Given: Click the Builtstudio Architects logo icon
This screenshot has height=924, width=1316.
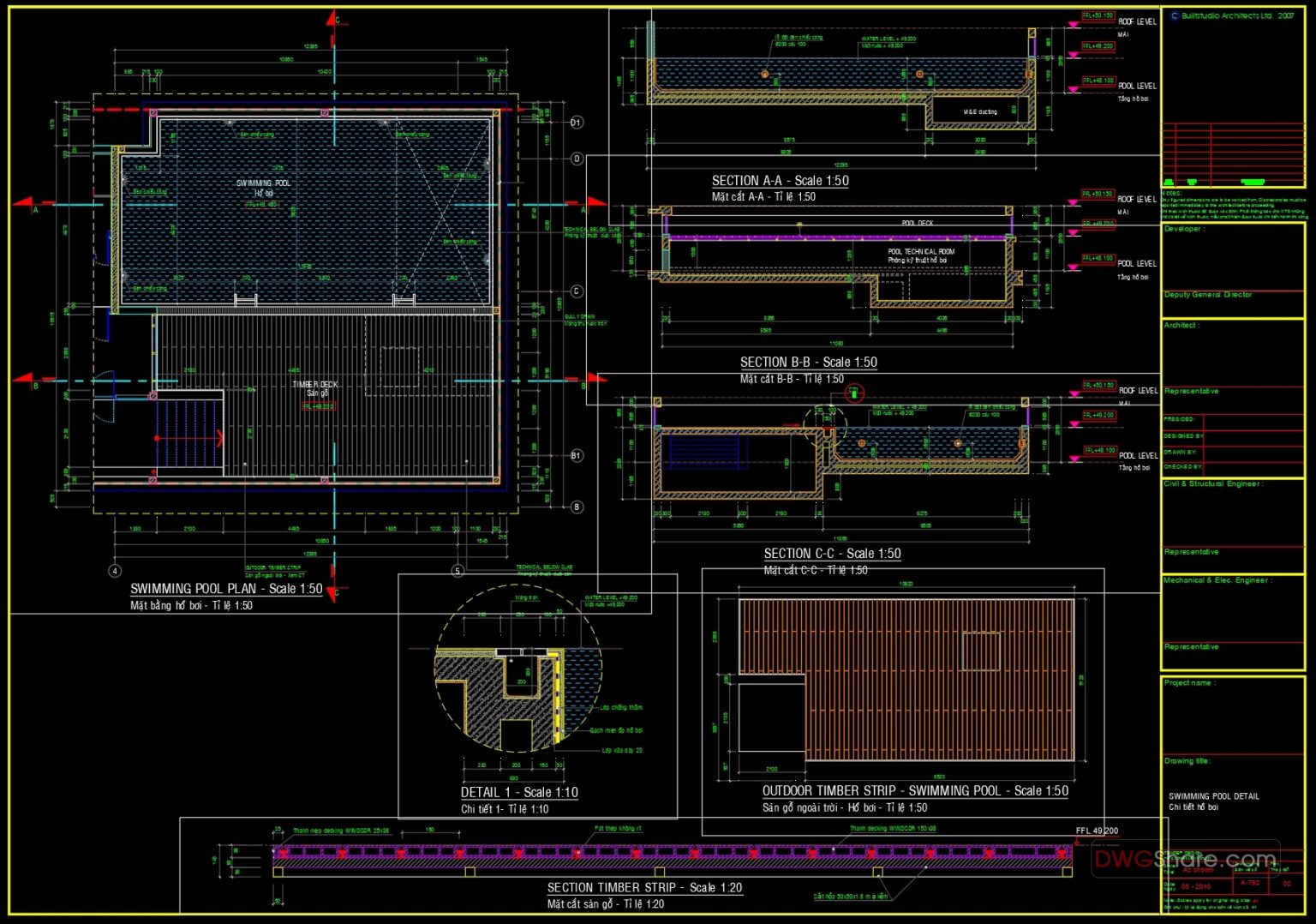Looking at the screenshot, I should pos(1174,15).
